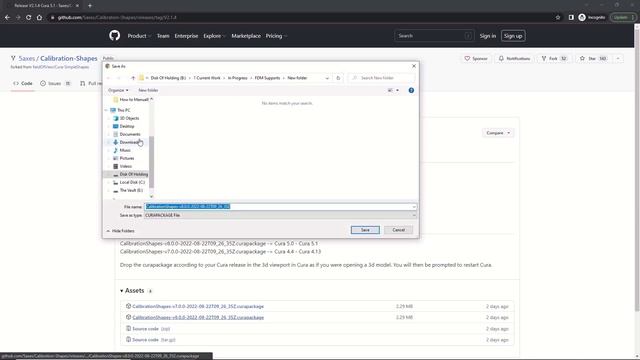Open the Saxes owner link
Screen dimensions: 640x360
point(27,58)
